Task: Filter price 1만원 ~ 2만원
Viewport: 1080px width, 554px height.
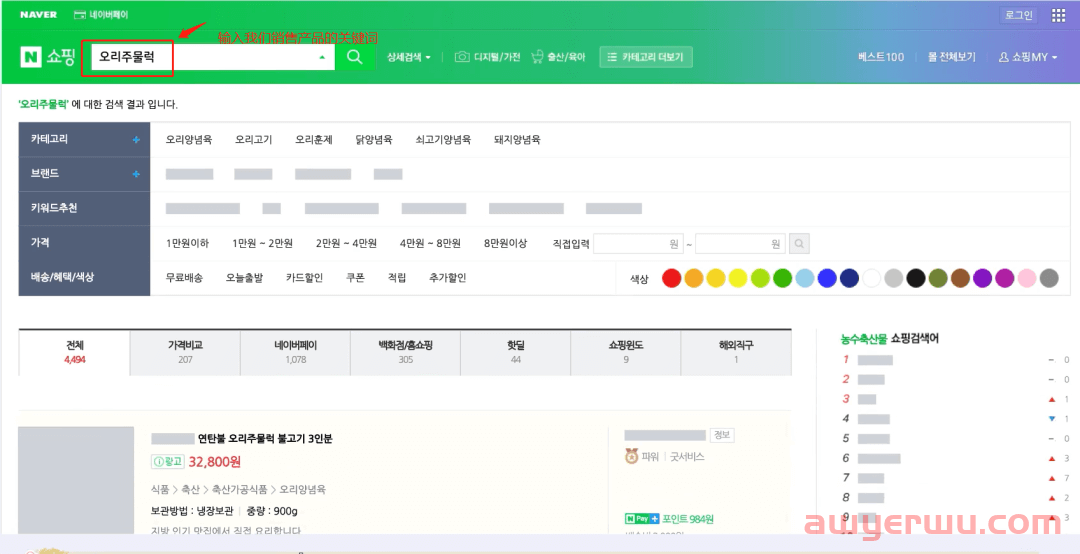Action: coord(262,243)
